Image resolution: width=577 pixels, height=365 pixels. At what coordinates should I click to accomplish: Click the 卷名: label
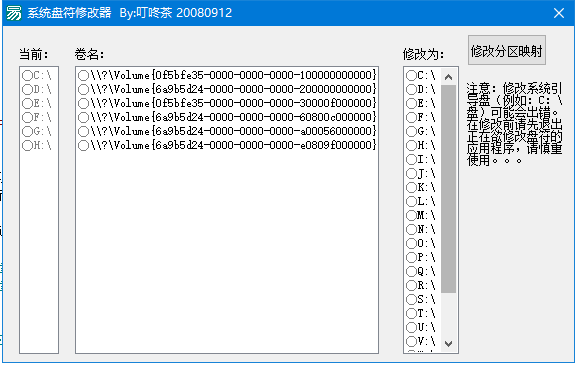89,54
